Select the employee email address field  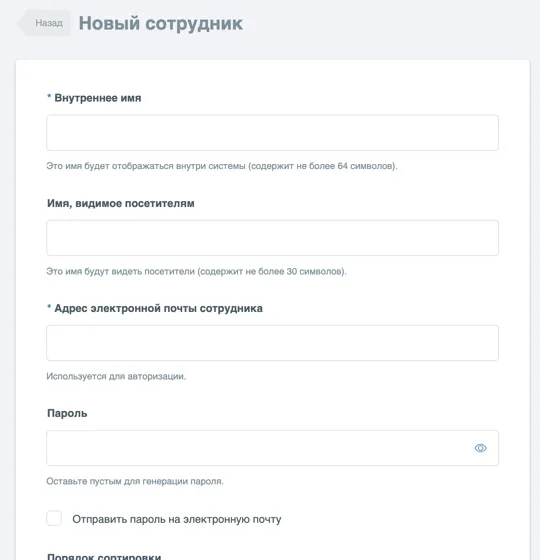point(272,343)
